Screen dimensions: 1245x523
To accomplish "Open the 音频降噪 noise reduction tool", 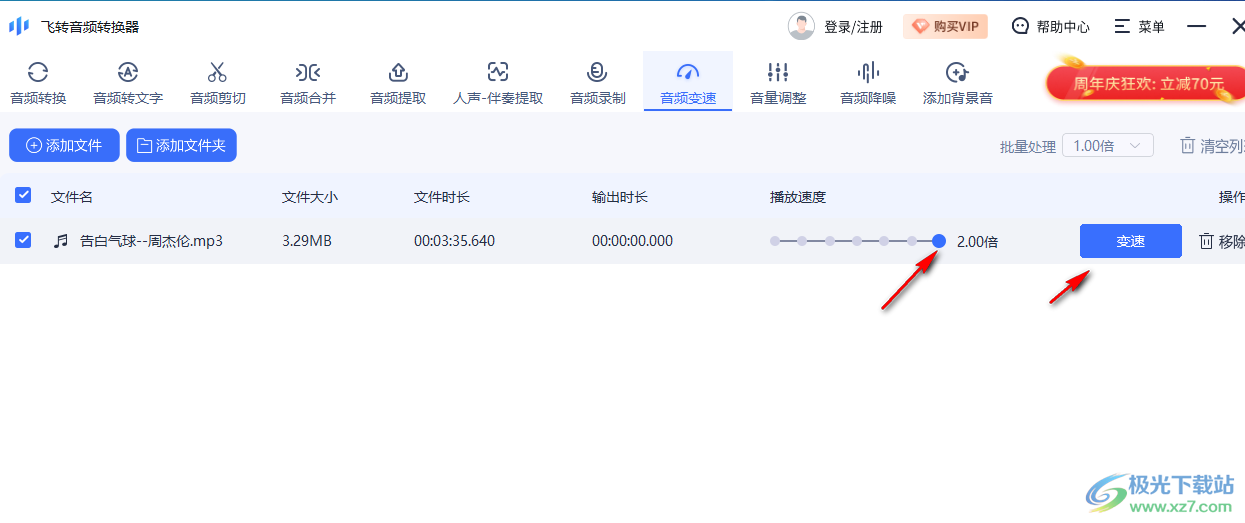I will (868, 83).
